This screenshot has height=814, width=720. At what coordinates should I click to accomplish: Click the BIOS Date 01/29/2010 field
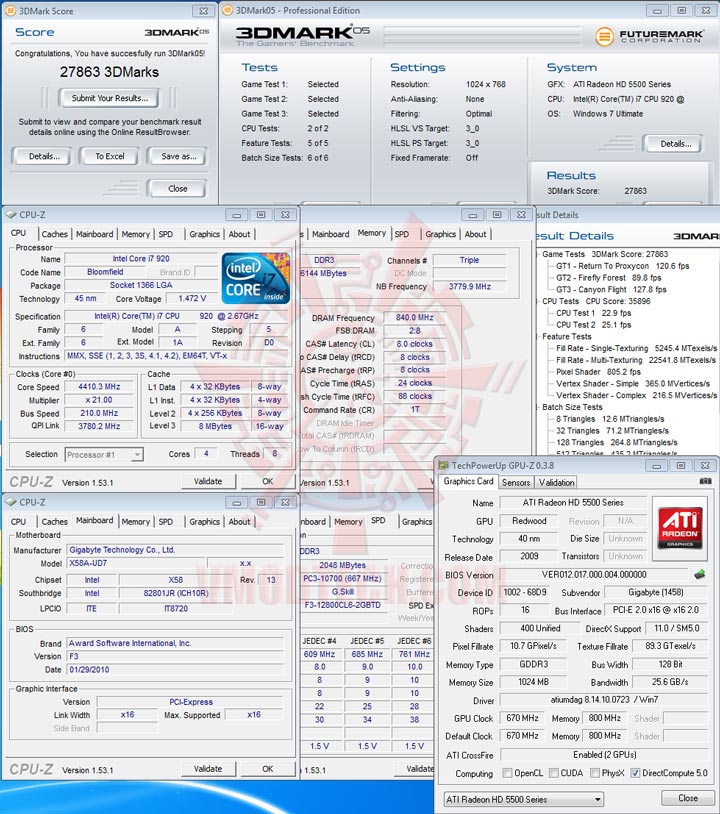(175, 670)
